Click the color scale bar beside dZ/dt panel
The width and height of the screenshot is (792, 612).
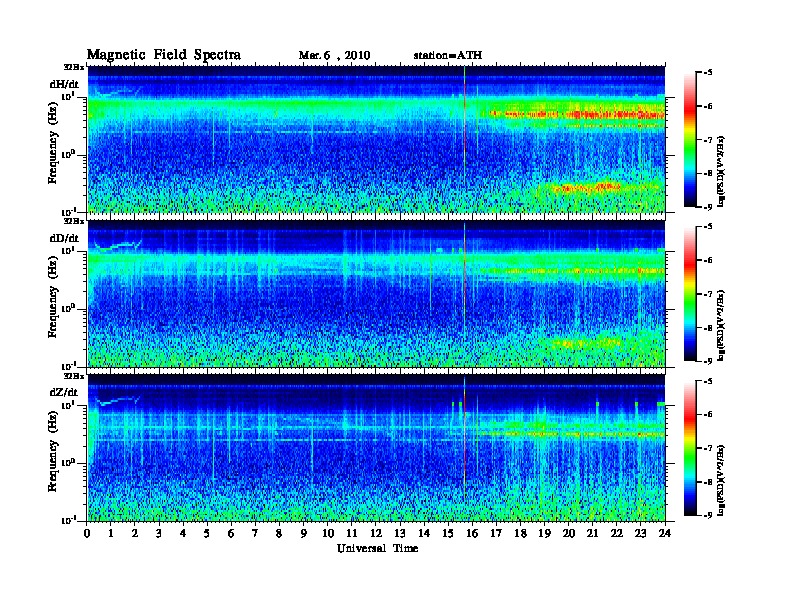coord(690,448)
